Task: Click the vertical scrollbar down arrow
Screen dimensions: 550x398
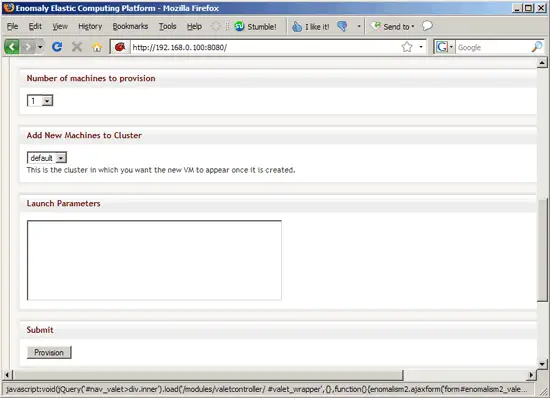Action: click(x=542, y=364)
